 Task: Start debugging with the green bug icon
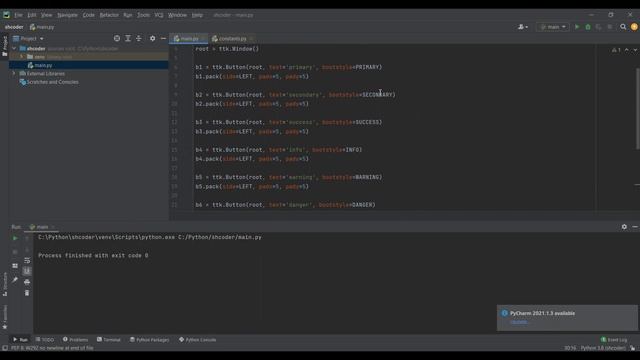pyautogui.click(x=588, y=27)
